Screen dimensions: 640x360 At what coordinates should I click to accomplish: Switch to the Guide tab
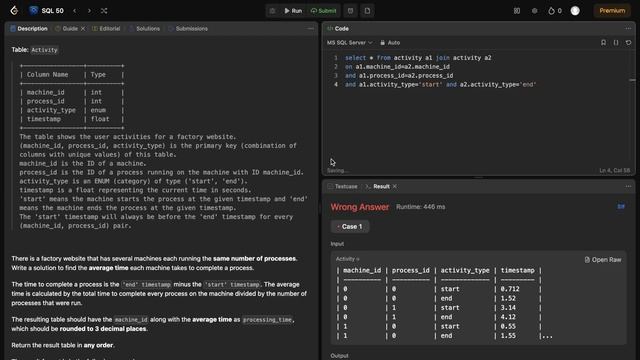67,29
